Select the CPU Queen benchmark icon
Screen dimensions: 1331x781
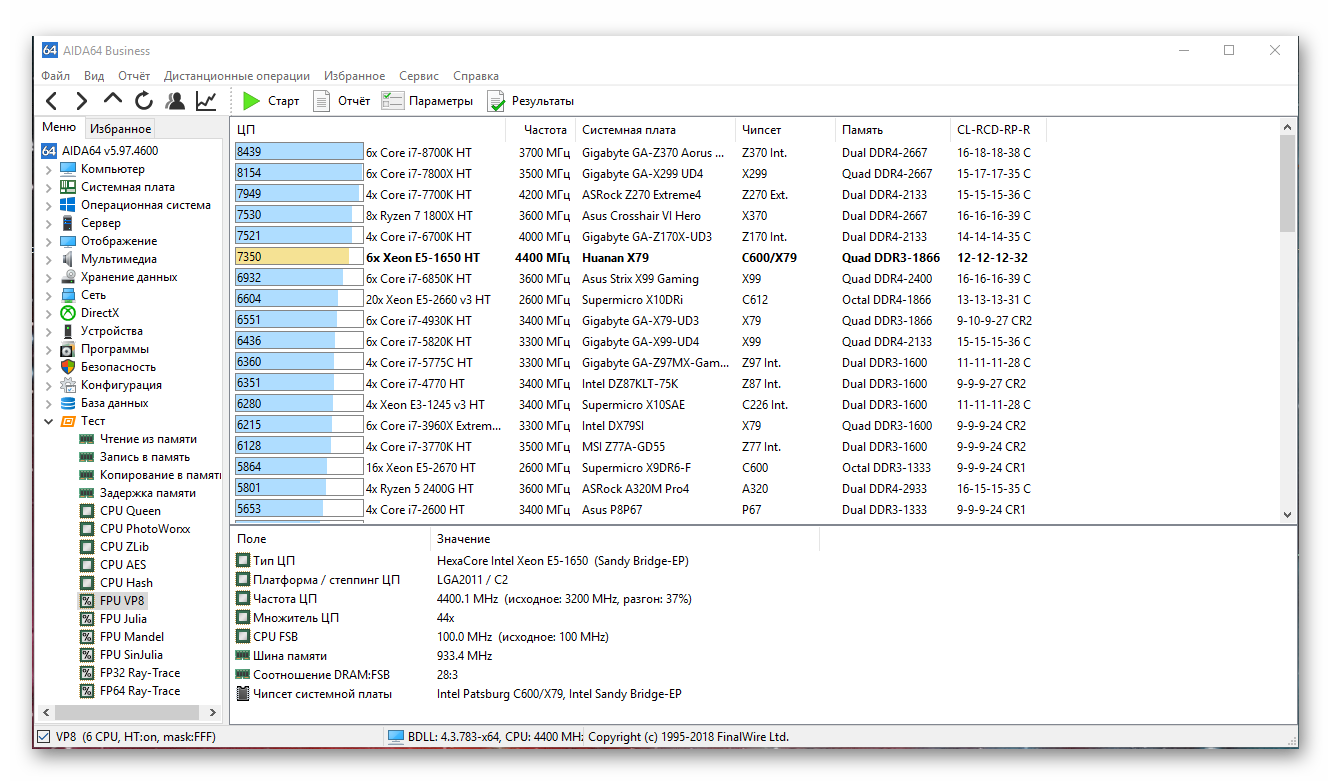[87, 511]
